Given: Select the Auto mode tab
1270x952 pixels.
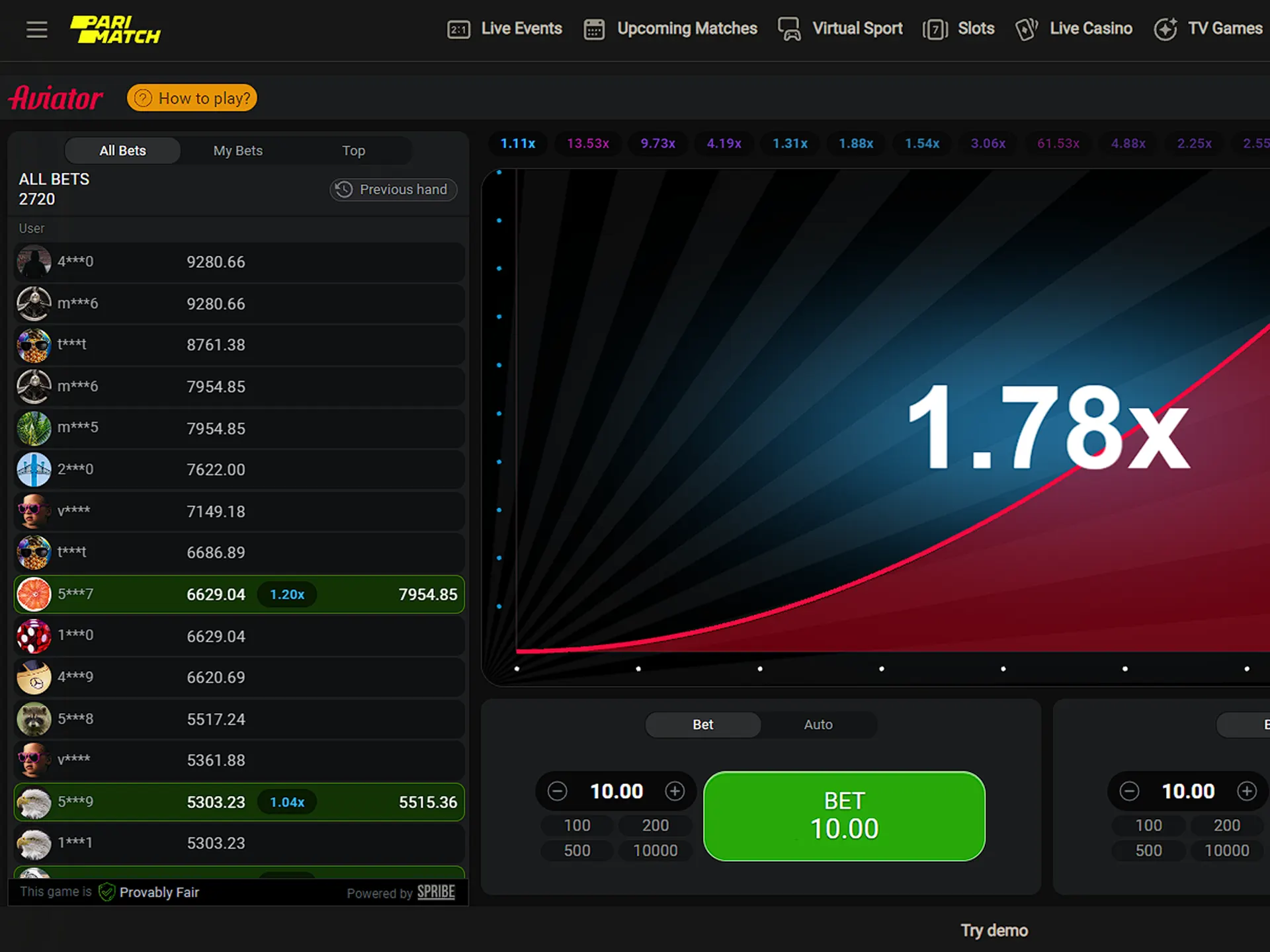Looking at the screenshot, I should (x=818, y=725).
